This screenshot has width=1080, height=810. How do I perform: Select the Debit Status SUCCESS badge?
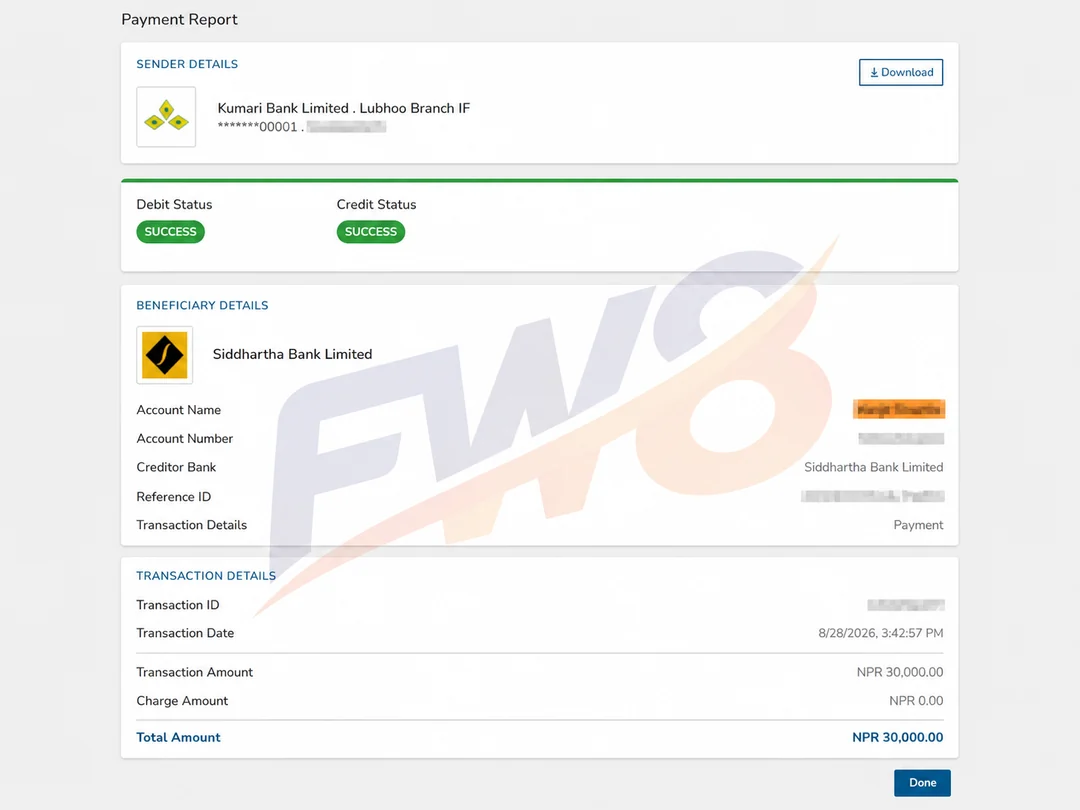[x=170, y=231]
